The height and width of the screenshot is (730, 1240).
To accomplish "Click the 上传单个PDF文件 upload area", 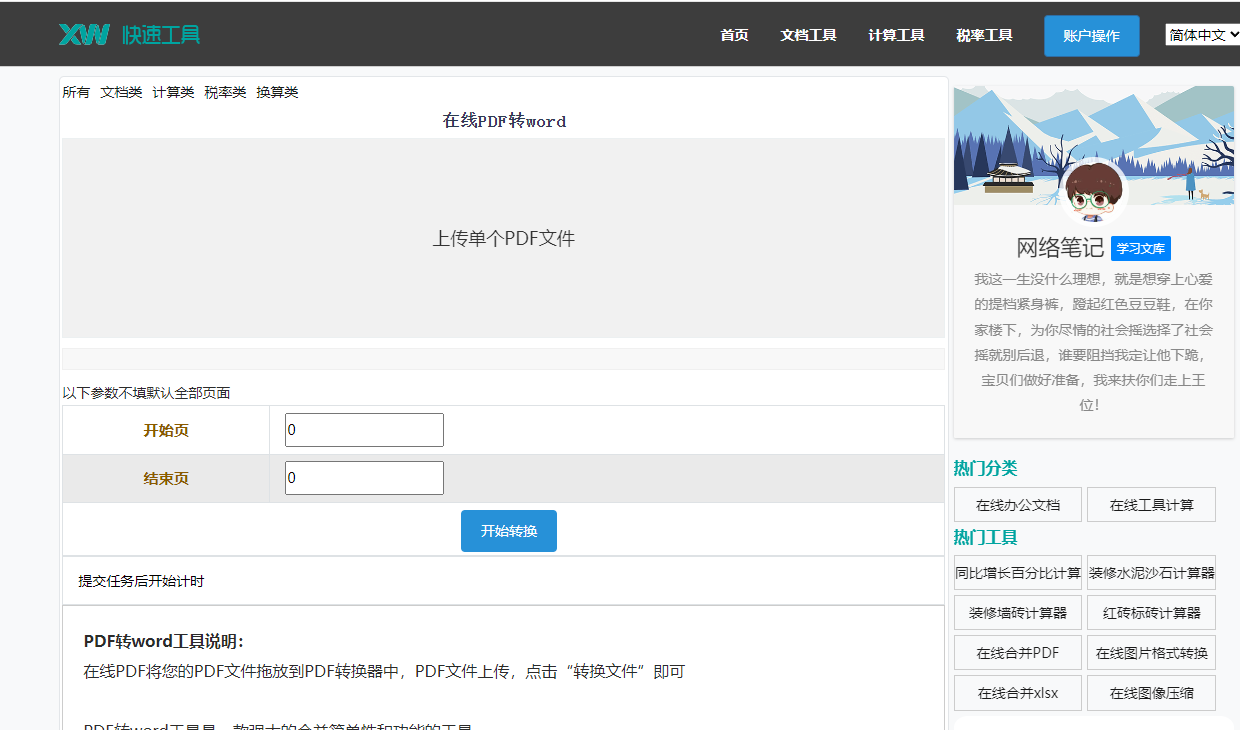I will (x=503, y=238).
